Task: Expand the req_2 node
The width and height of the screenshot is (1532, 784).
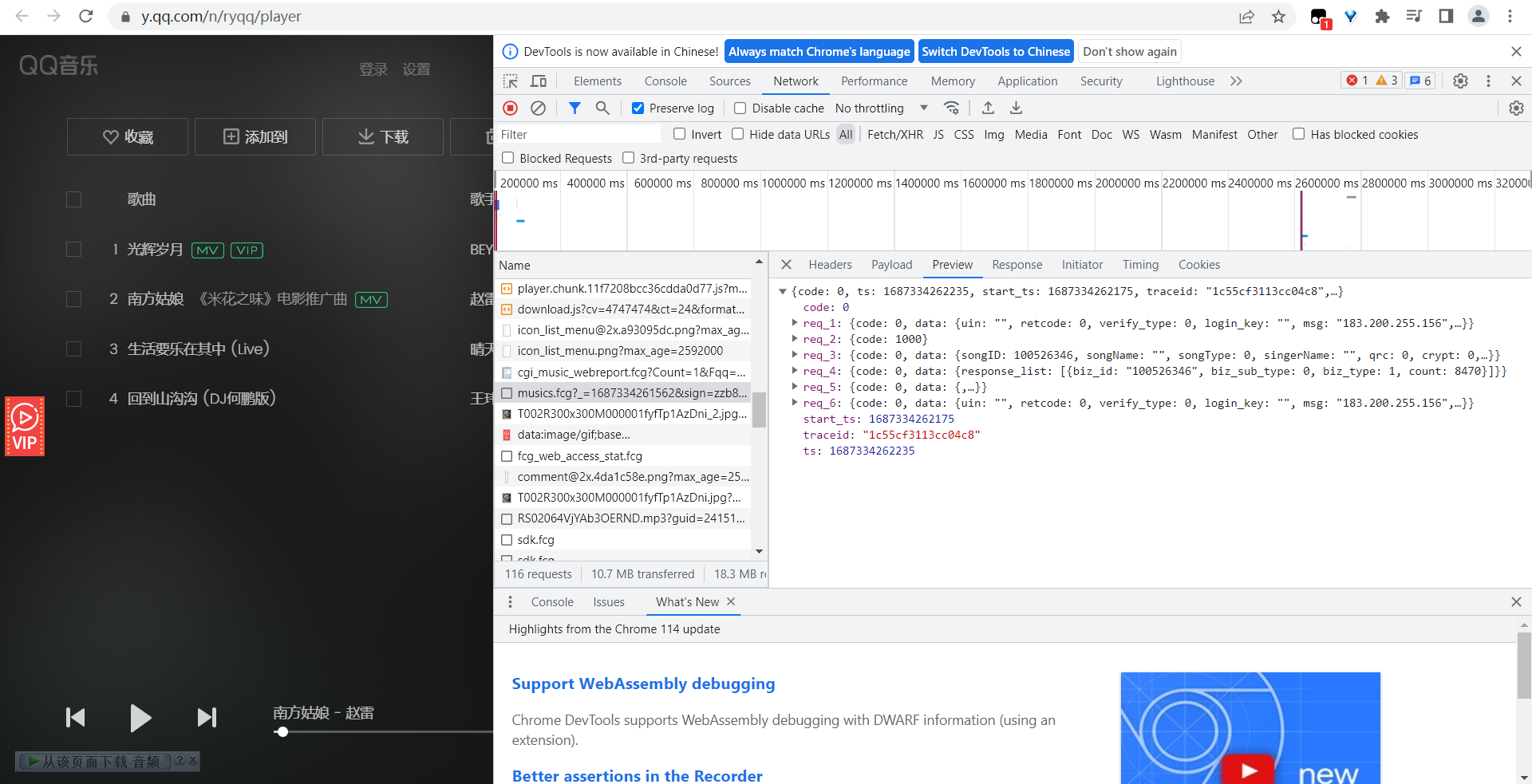Action: click(x=795, y=339)
